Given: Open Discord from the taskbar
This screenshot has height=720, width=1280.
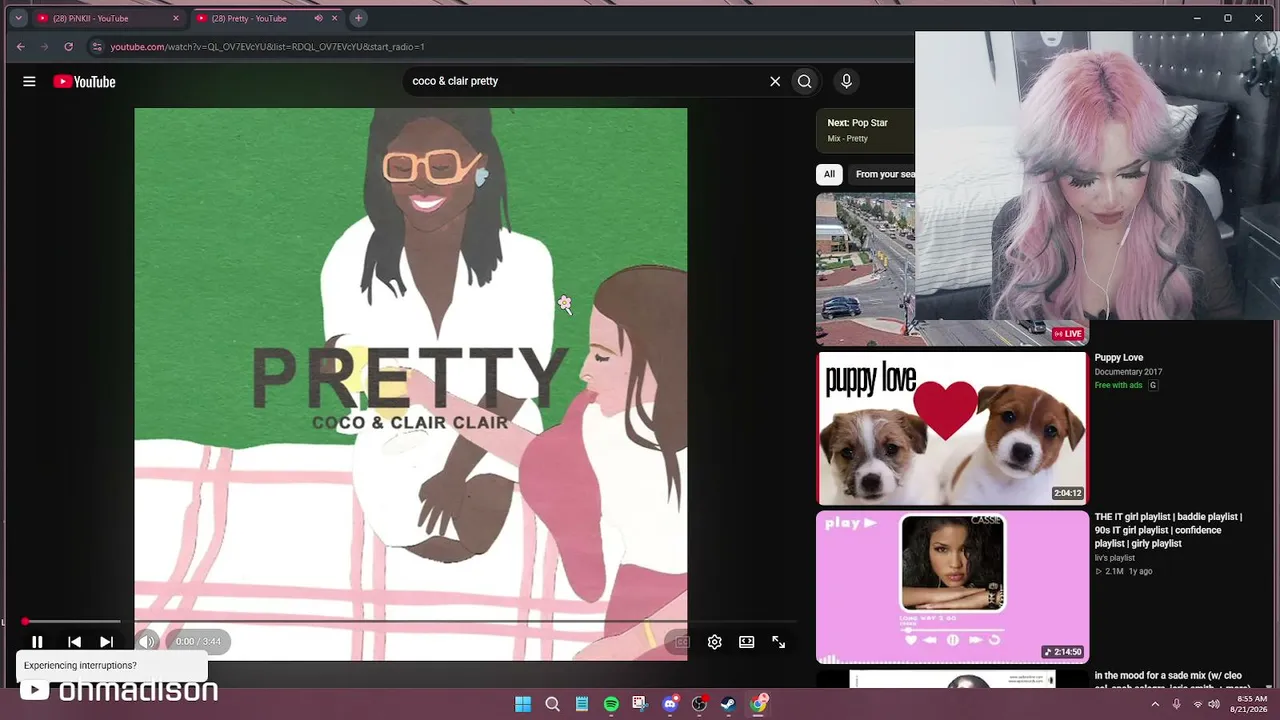Looking at the screenshot, I should click(670, 704).
